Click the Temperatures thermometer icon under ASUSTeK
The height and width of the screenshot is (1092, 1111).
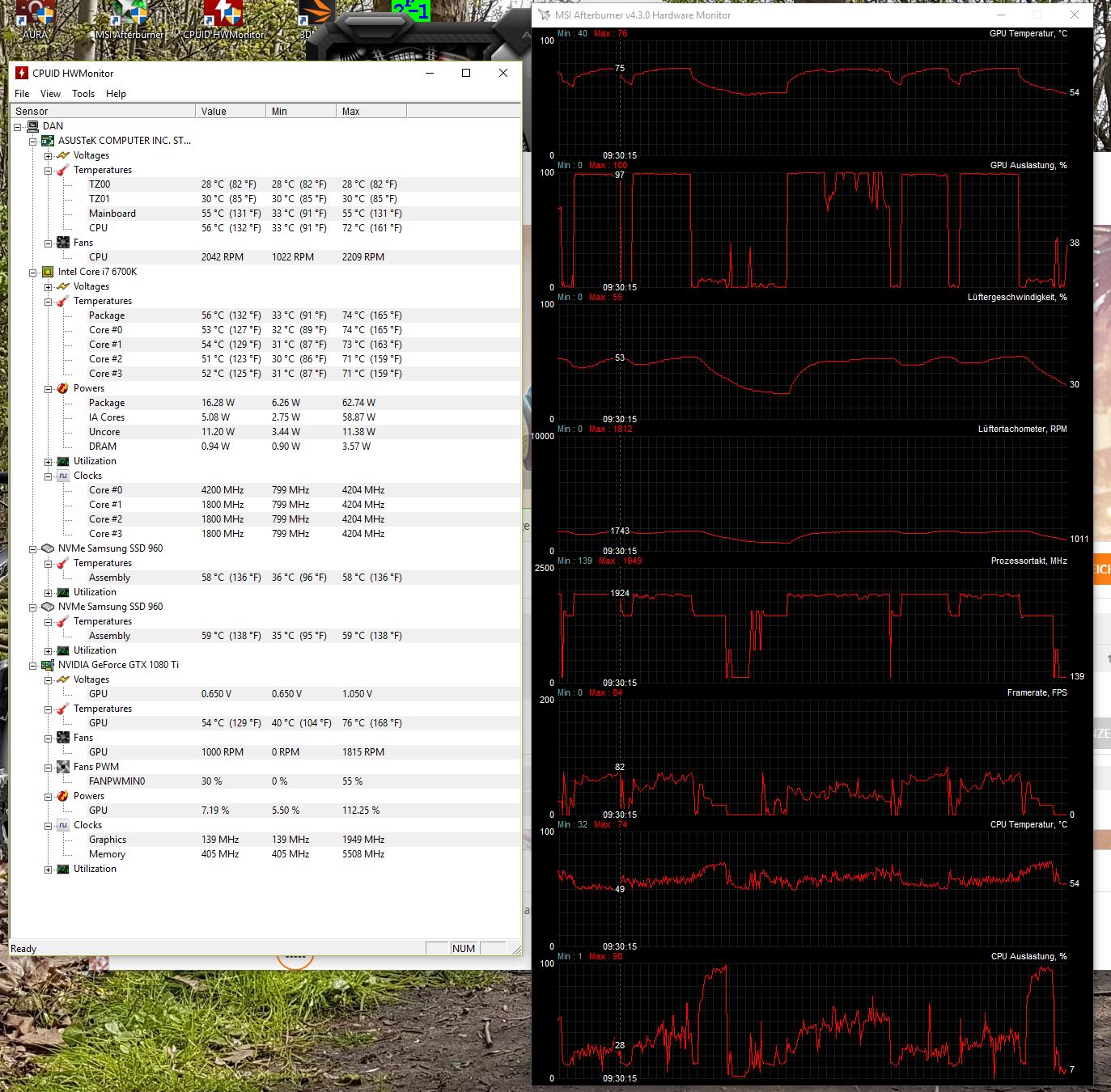pos(63,170)
